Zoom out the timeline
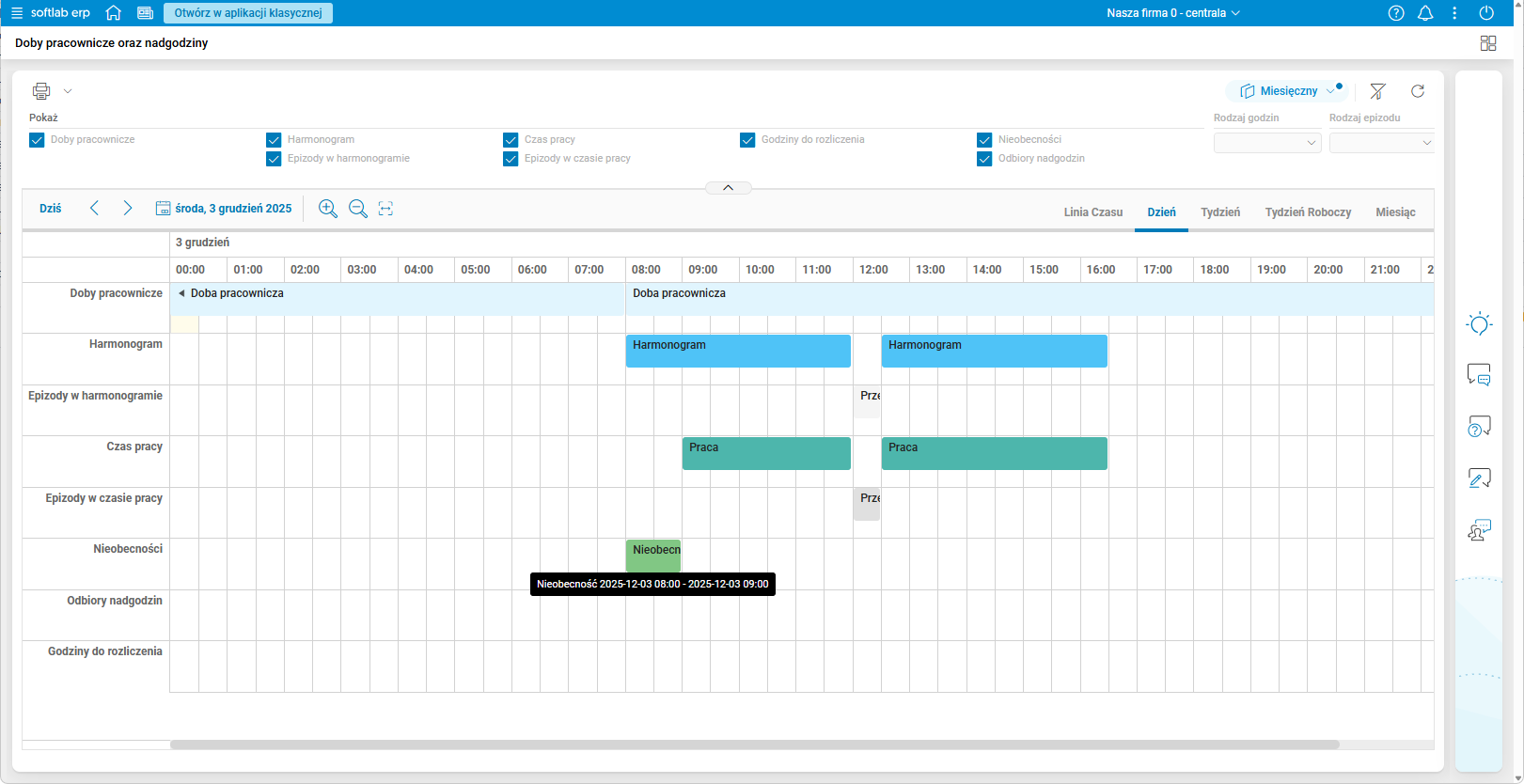Viewport: 1524px width, 784px height. (x=357, y=209)
